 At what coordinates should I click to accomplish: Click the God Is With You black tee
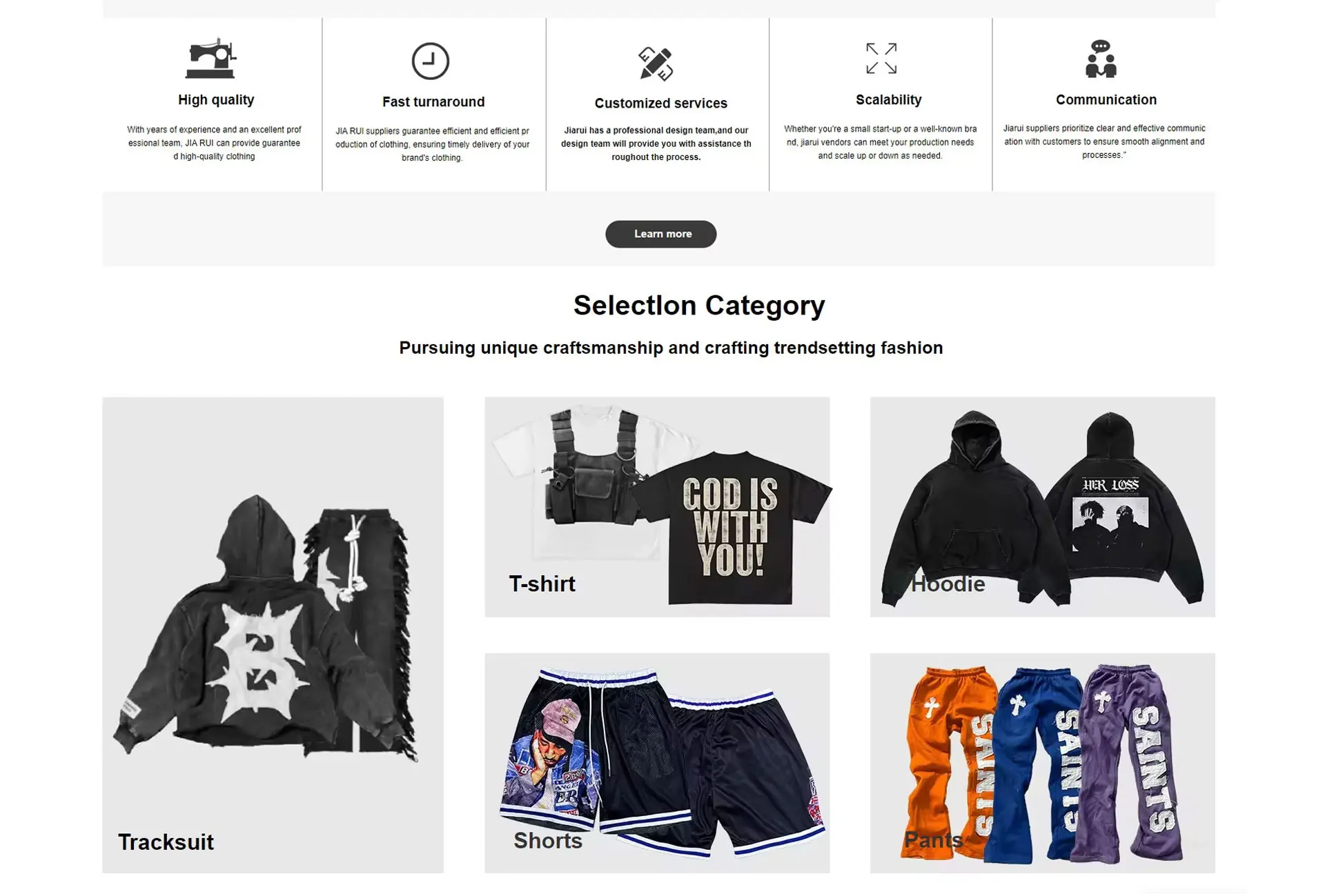(x=732, y=528)
